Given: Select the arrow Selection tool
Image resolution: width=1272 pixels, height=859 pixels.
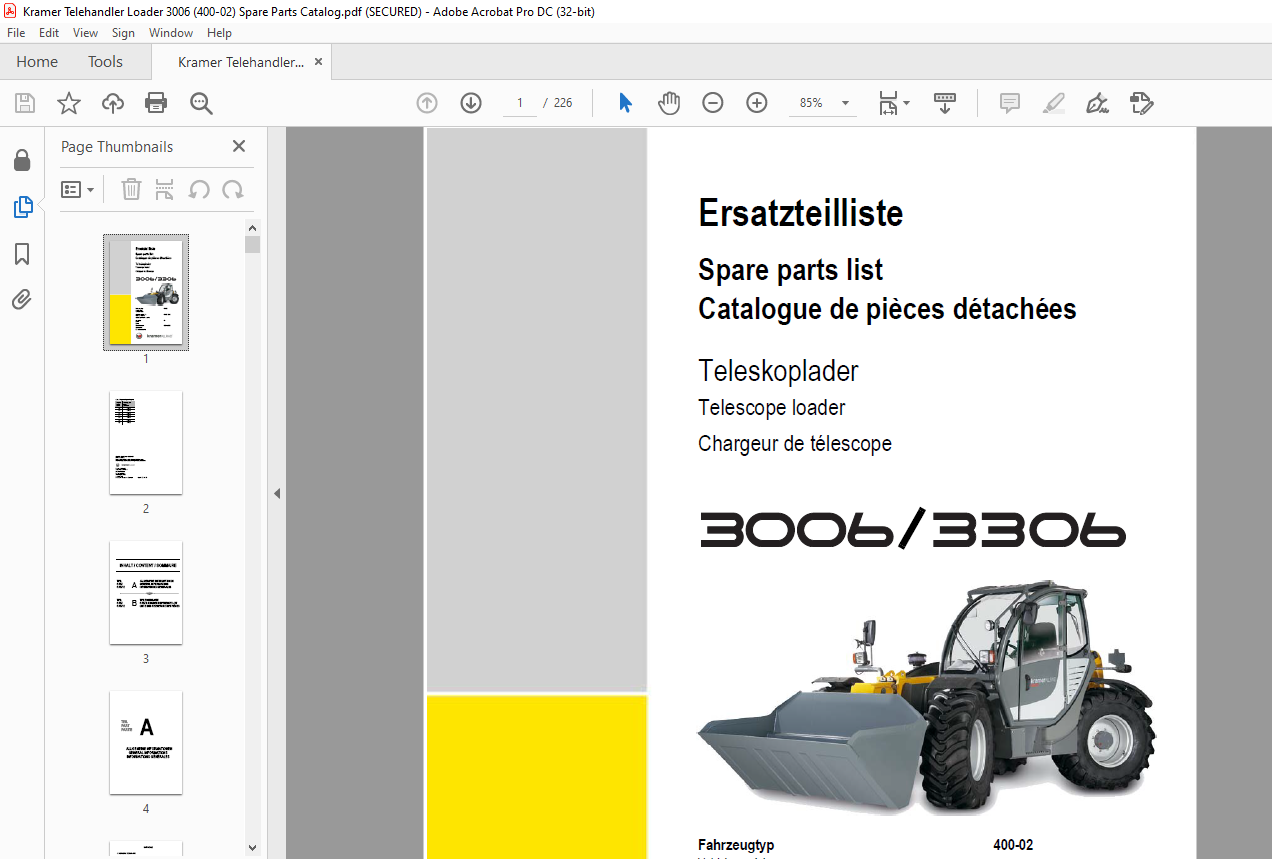Looking at the screenshot, I should [x=626, y=103].
